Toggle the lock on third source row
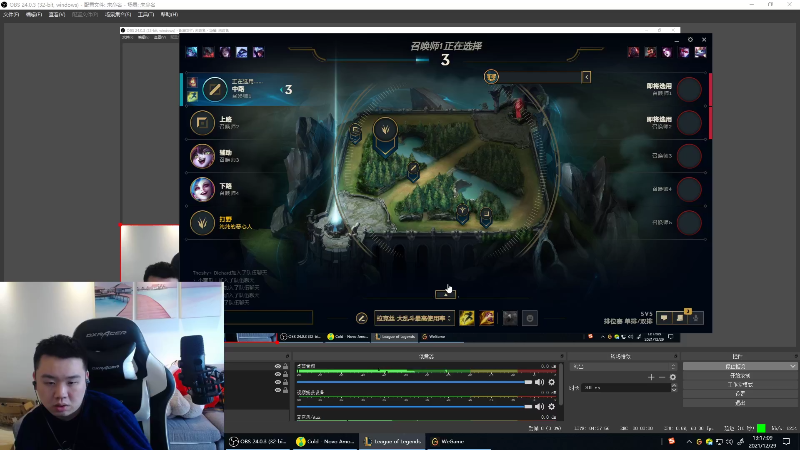The image size is (800, 450). tap(286, 382)
